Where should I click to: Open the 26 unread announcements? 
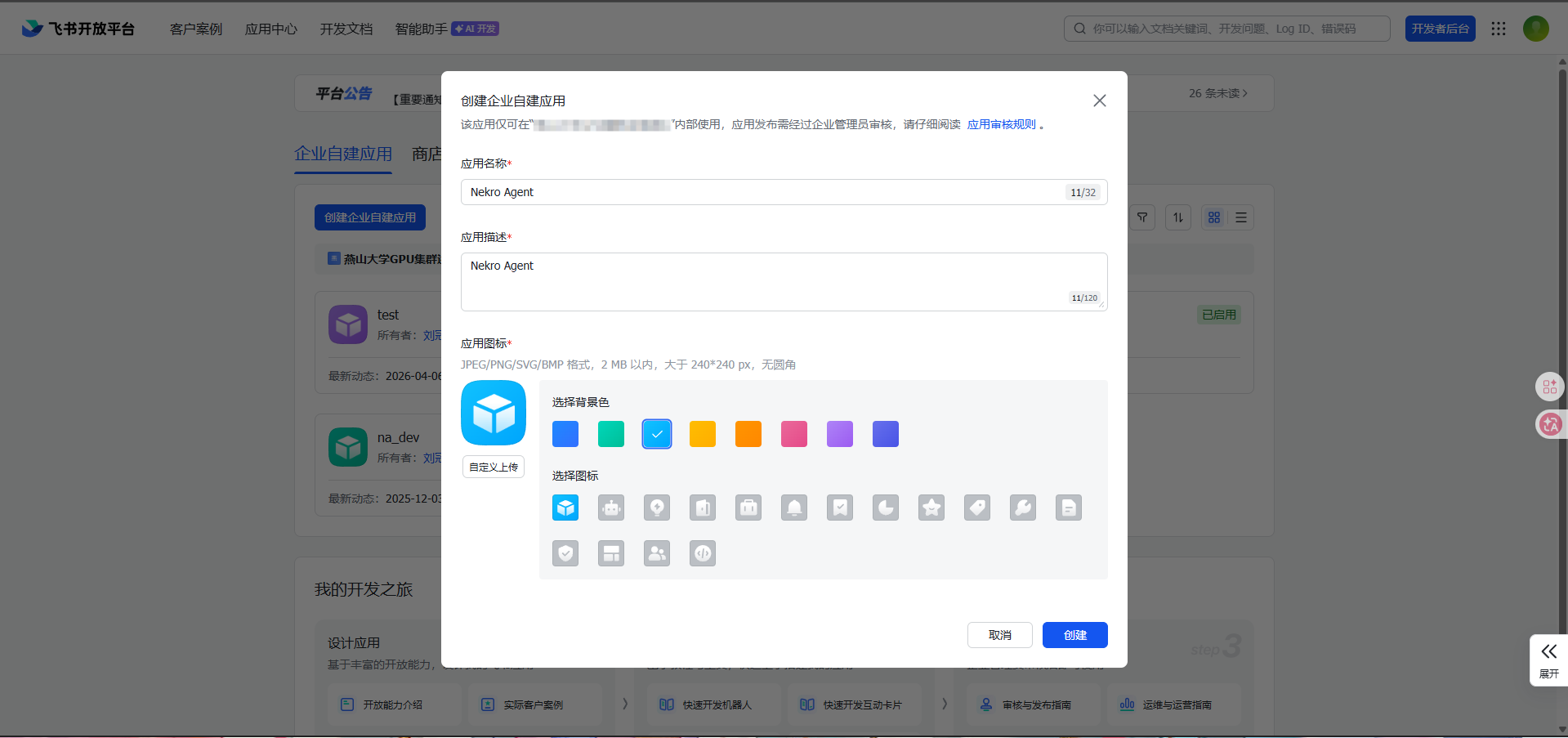[1218, 93]
